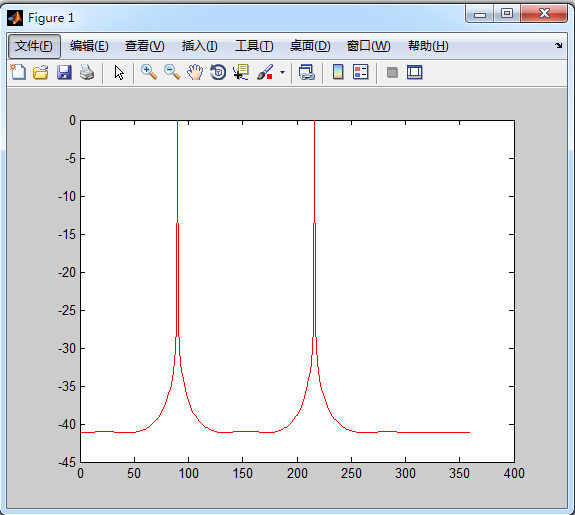Click the New Figure icon
The image size is (575, 515).
(x=18, y=72)
